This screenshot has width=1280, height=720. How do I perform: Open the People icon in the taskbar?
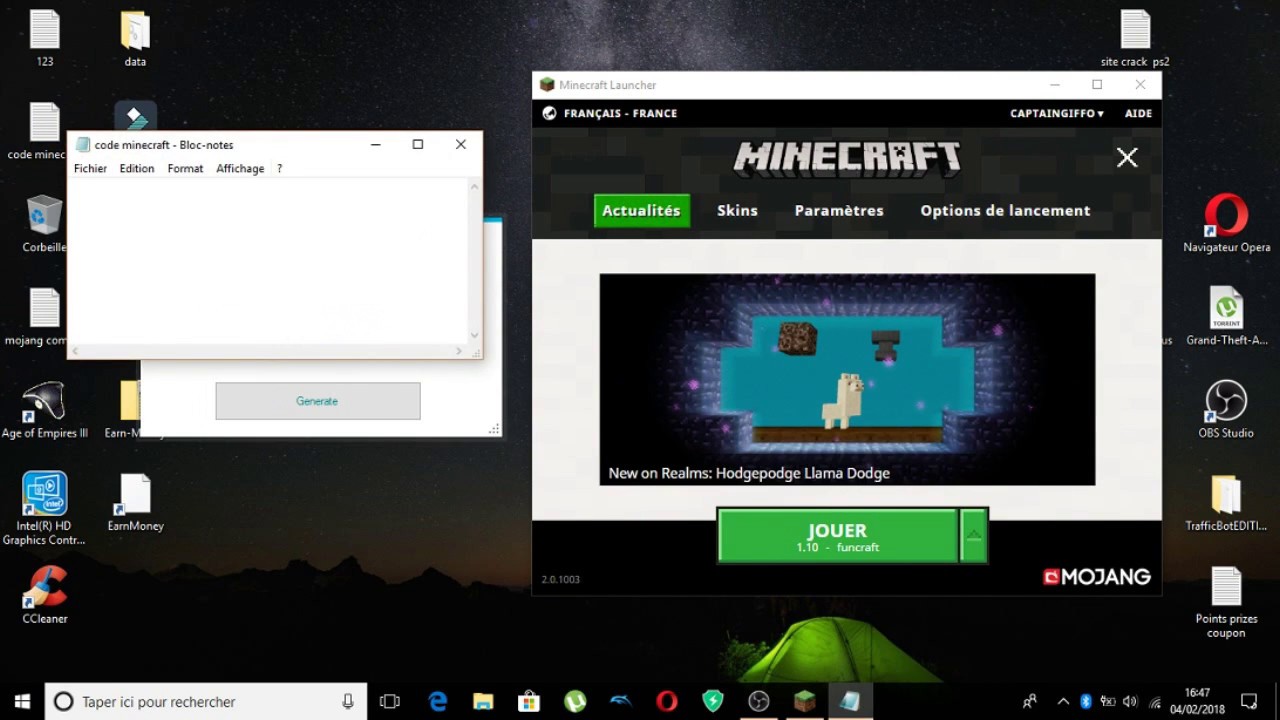click(x=1030, y=702)
